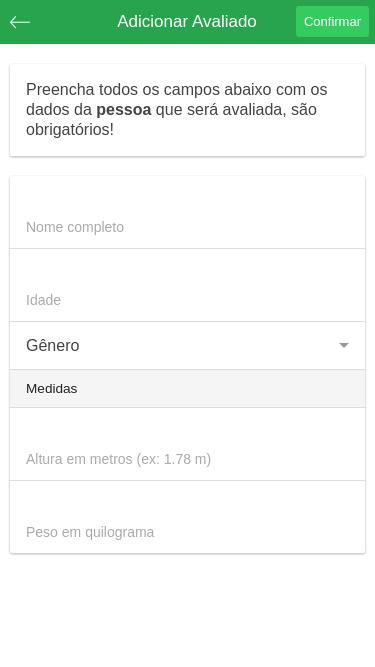Image resolution: width=375 pixels, height=667 pixels.
Task: Tap the Gênero label text
Action: point(53,345)
